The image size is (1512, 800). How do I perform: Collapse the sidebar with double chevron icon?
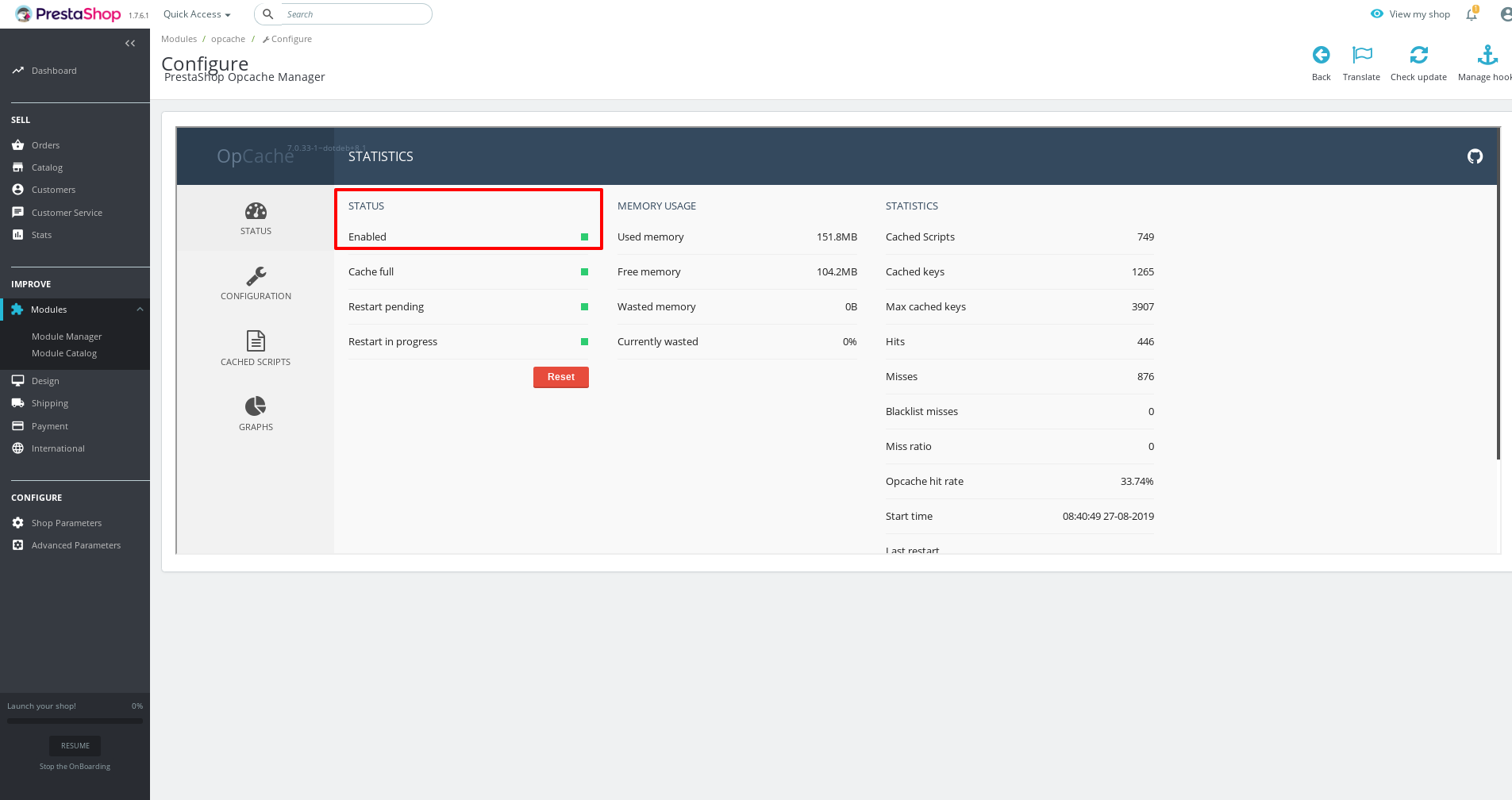(x=130, y=44)
